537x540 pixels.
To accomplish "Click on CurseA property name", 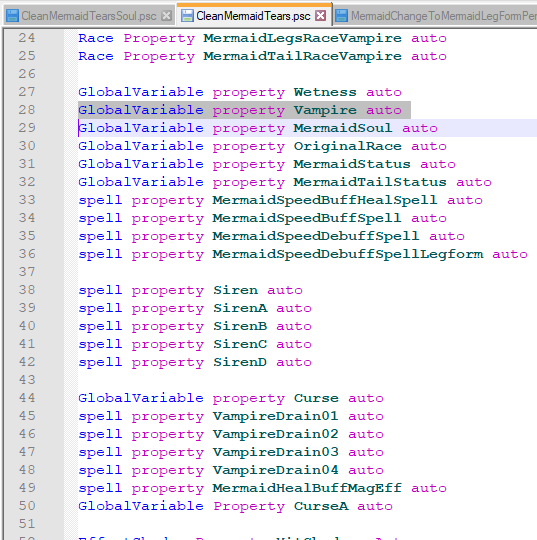I will (x=321, y=506).
